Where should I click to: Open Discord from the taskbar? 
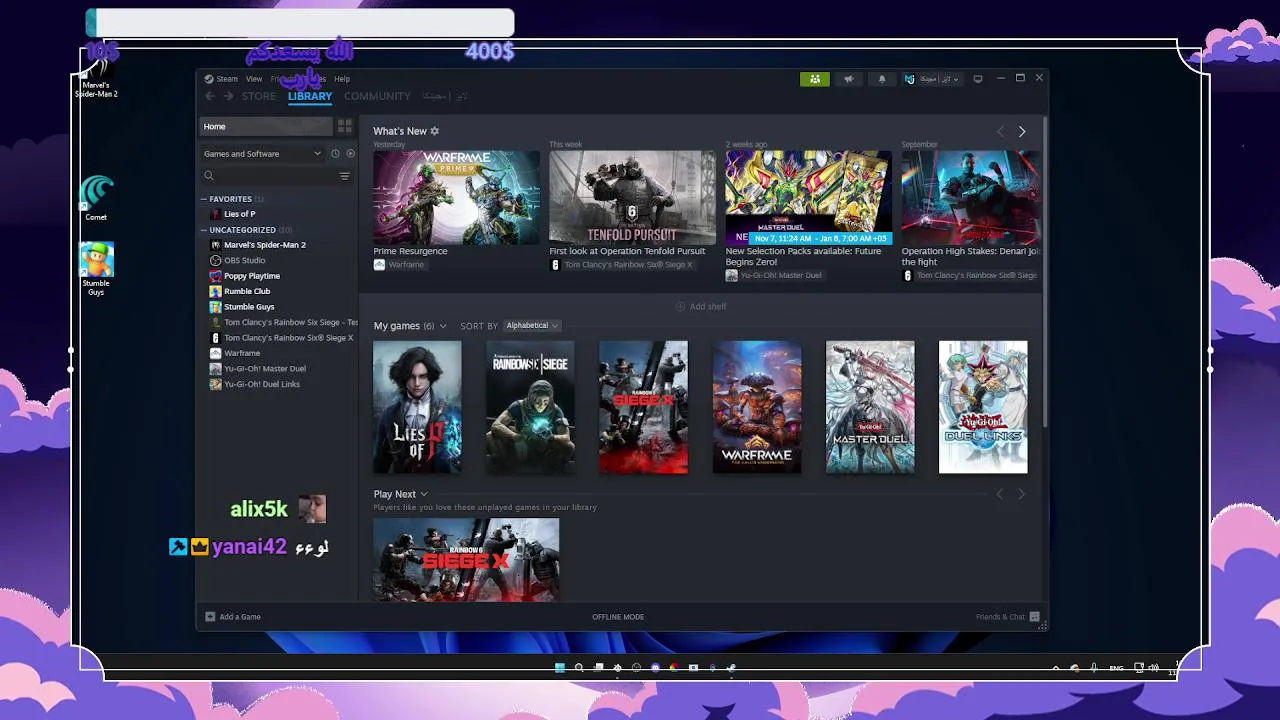click(x=655, y=667)
